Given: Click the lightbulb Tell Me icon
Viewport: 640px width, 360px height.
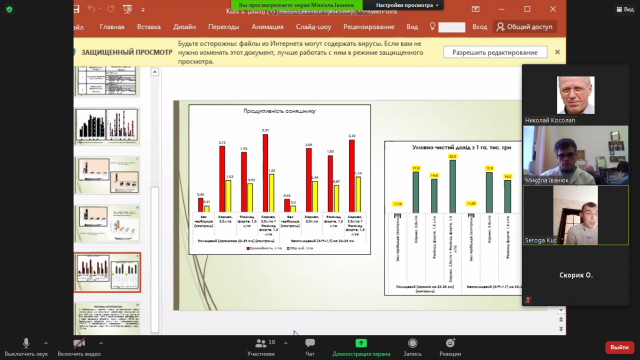Looking at the screenshot, I should point(432,27).
